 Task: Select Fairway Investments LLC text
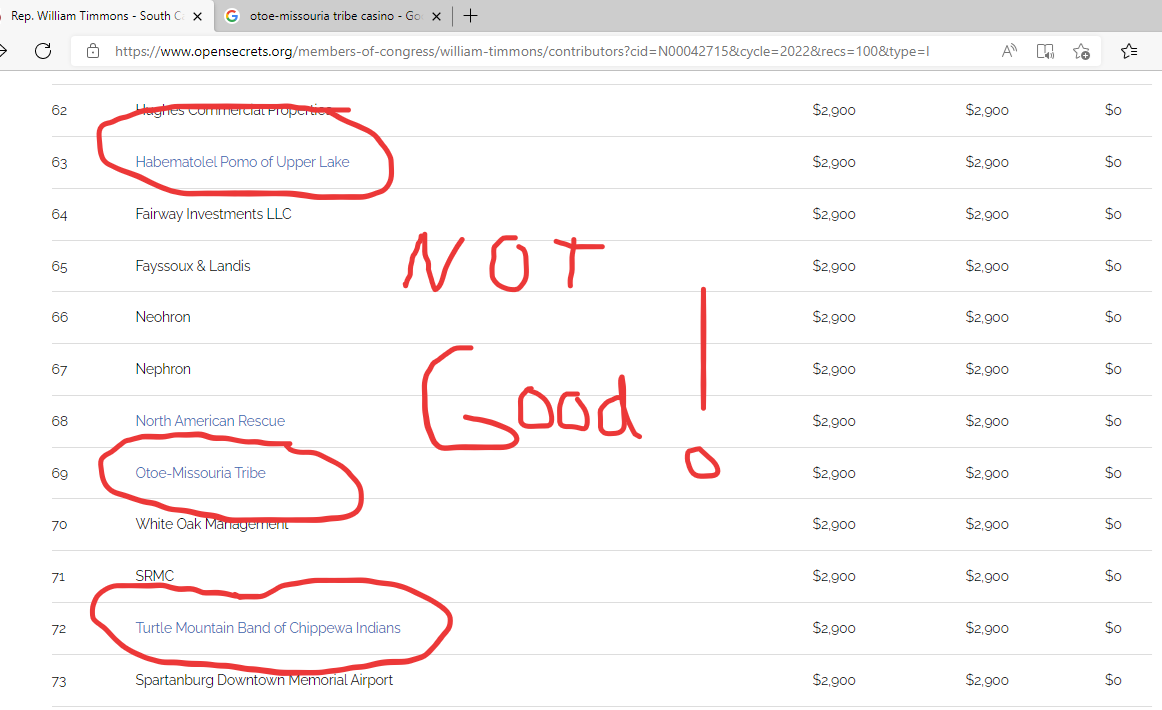[213, 214]
